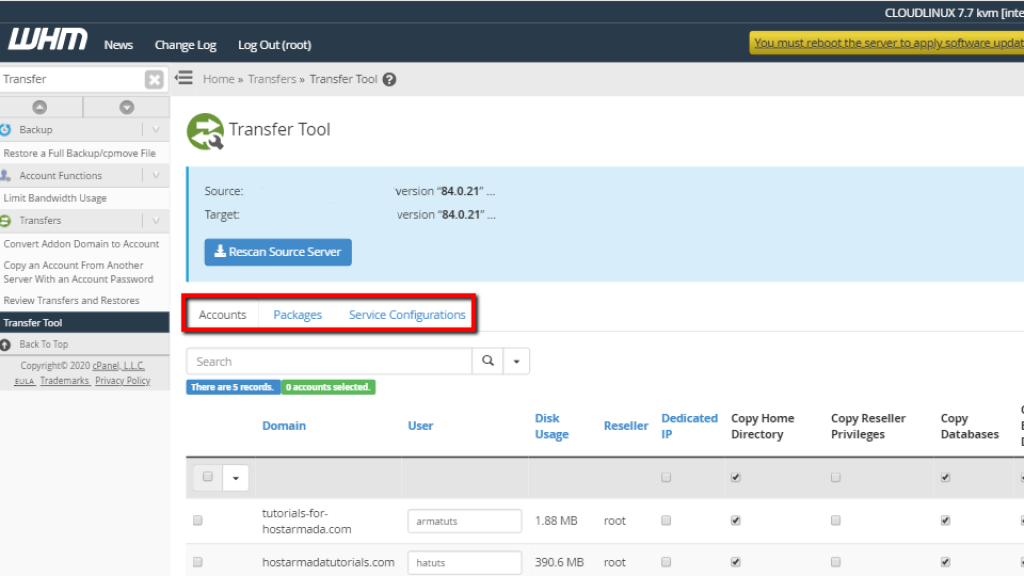The width and height of the screenshot is (1024, 576).
Task: Collapse the Transfers section chevron
Action: [x=156, y=221]
